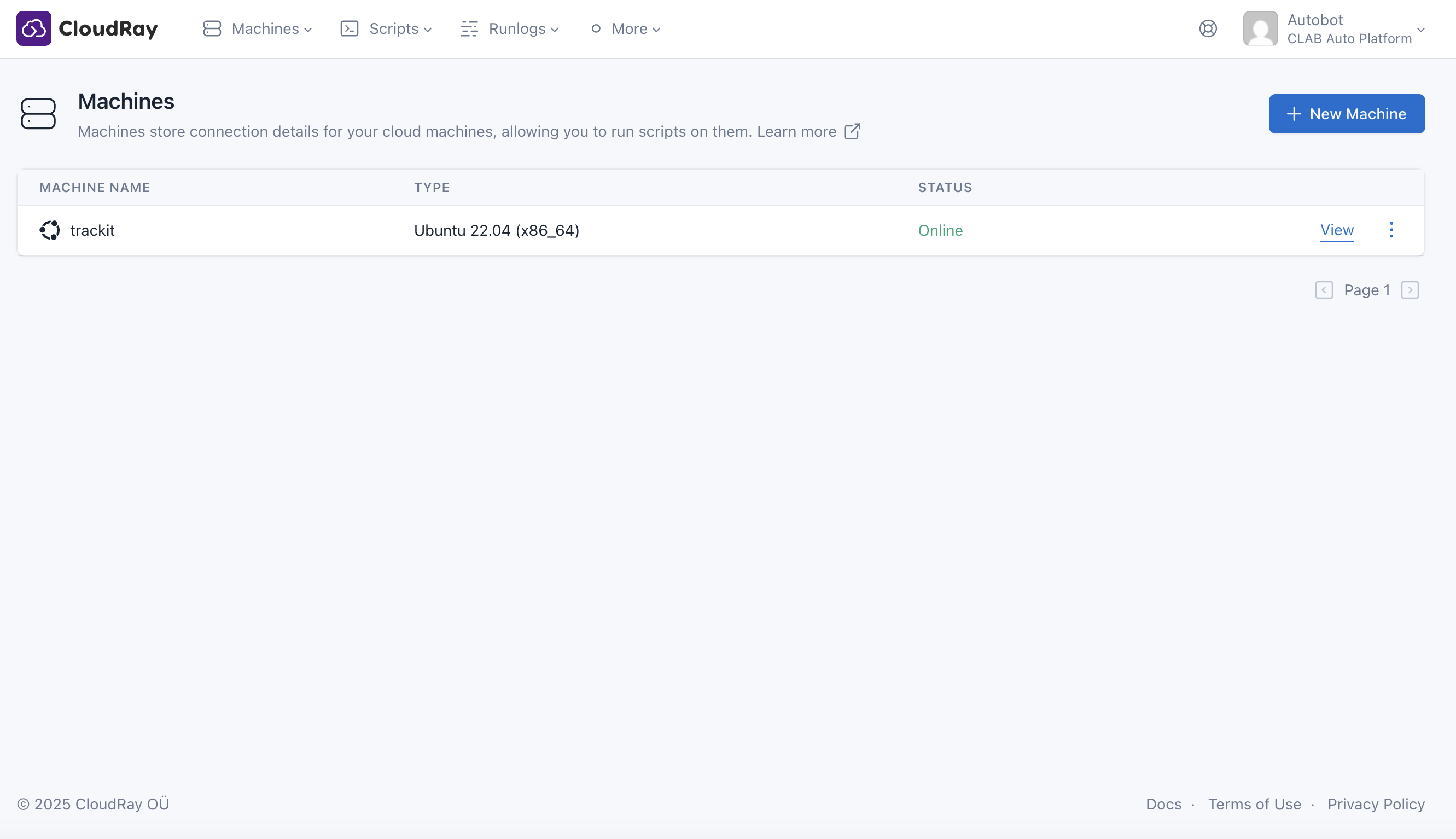The image size is (1456, 839).
Task: Open the three-dot menu for trackit
Action: click(x=1391, y=230)
